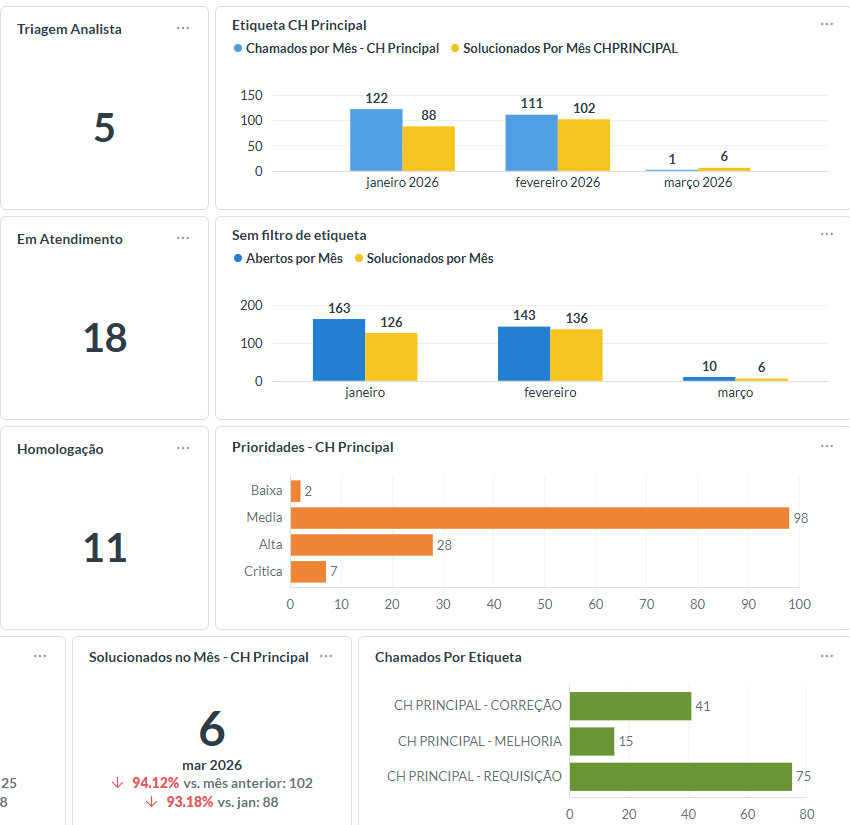Select the CH PRINCIPAL - REQUISIÇÃO bar
This screenshot has height=825, width=850.
[680, 776]
